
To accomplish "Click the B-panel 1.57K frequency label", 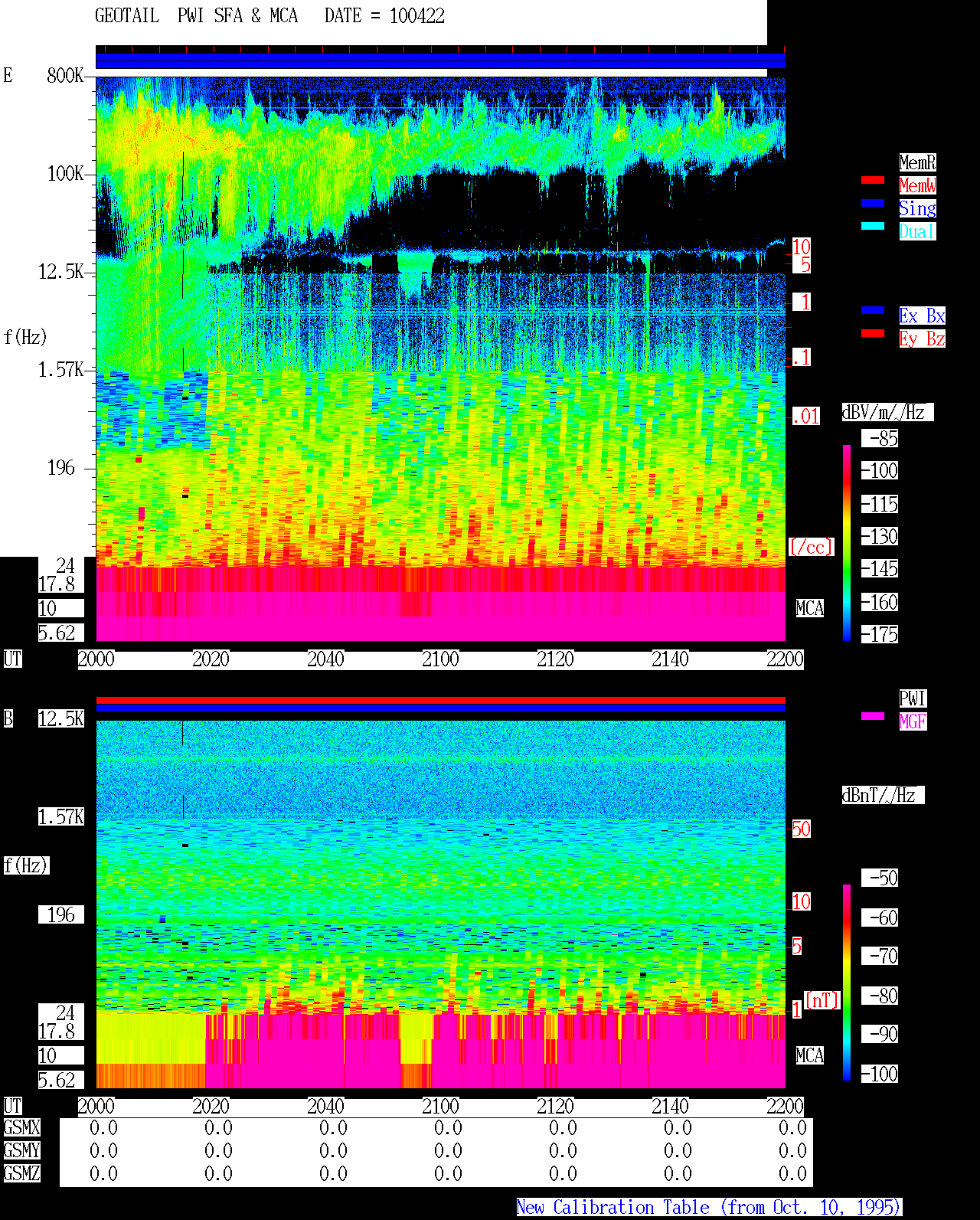I will pyautogui.click(x=61, y=817).
